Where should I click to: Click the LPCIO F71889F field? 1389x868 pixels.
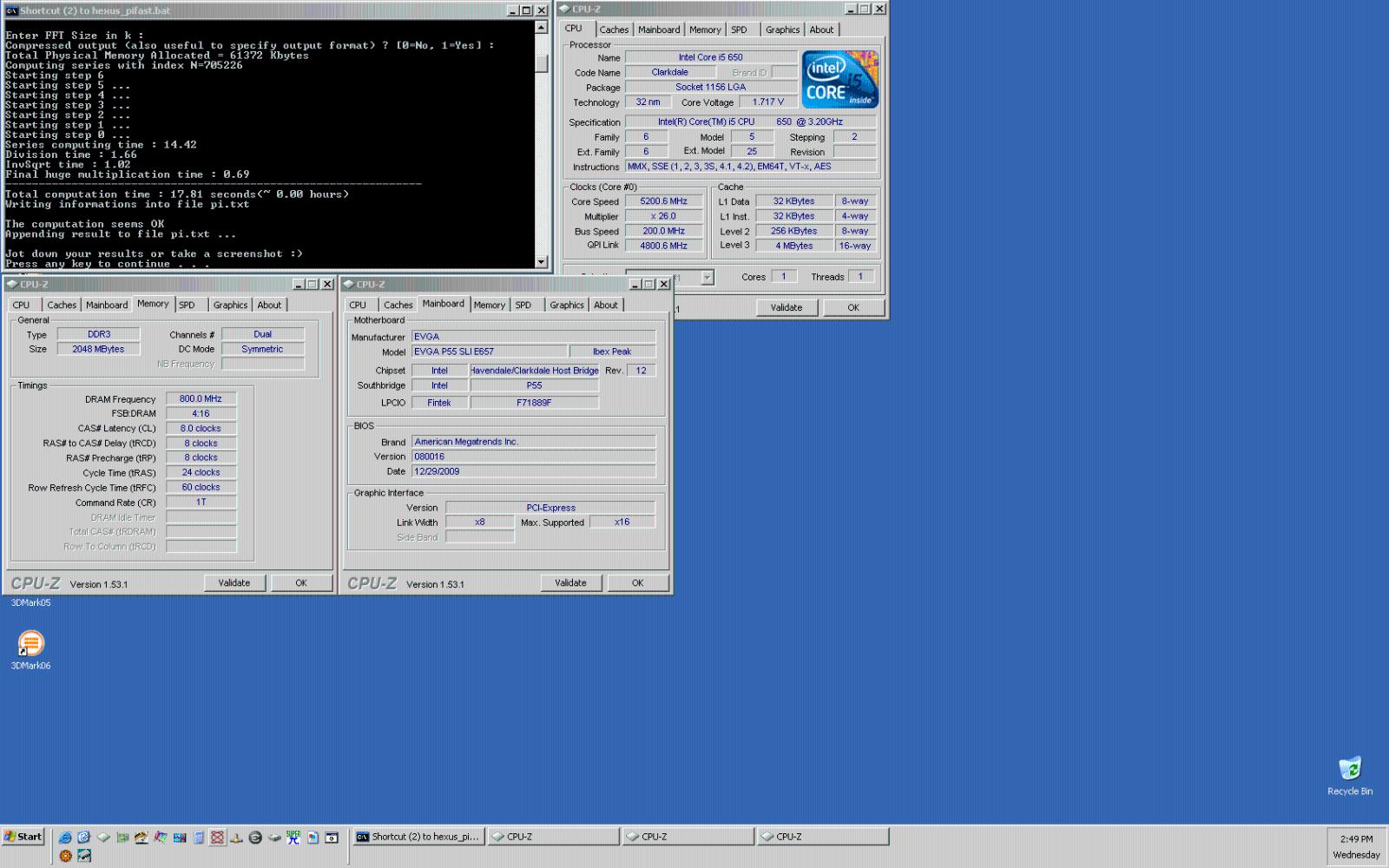click(x=534, y=403)
